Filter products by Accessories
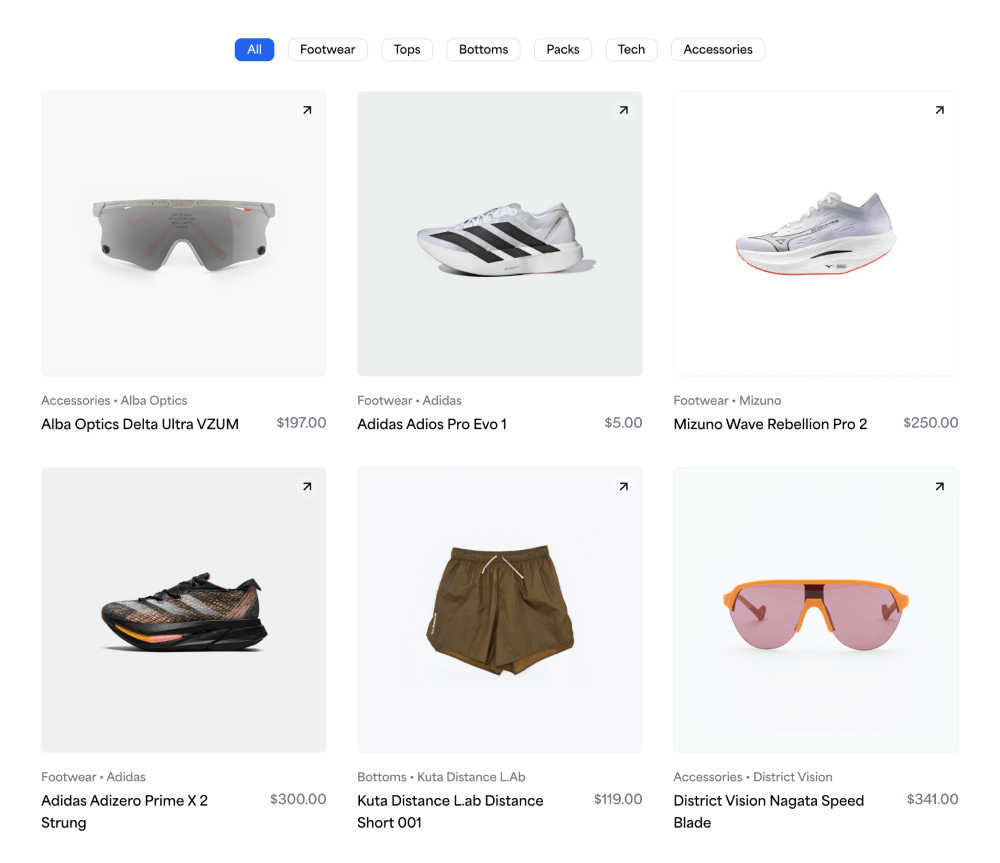The width and height of the screenshot is (1000, 863). (x=718, y=50)
